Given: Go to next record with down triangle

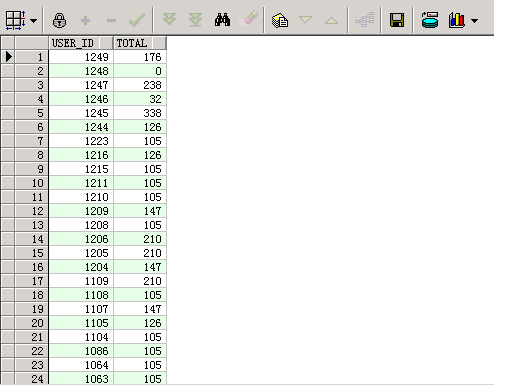Looking at the screenshot, I should pos(305,20).
